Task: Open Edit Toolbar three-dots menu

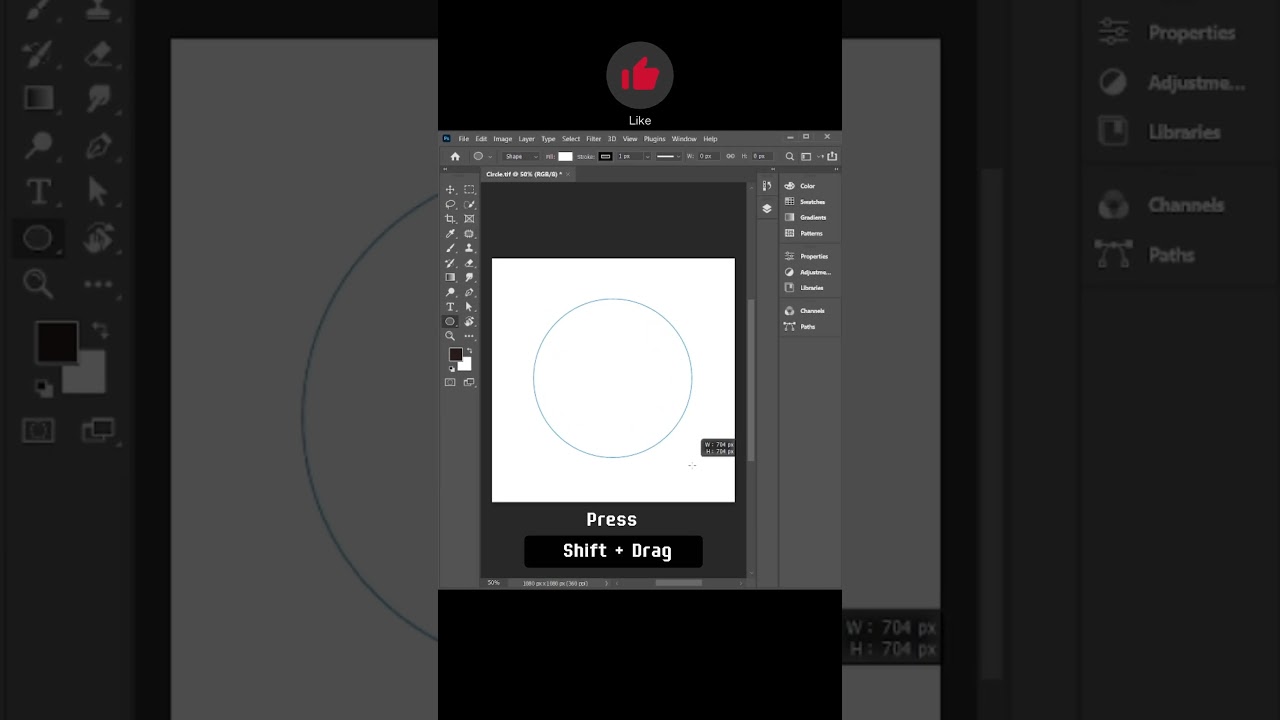Action: point(469,336)
